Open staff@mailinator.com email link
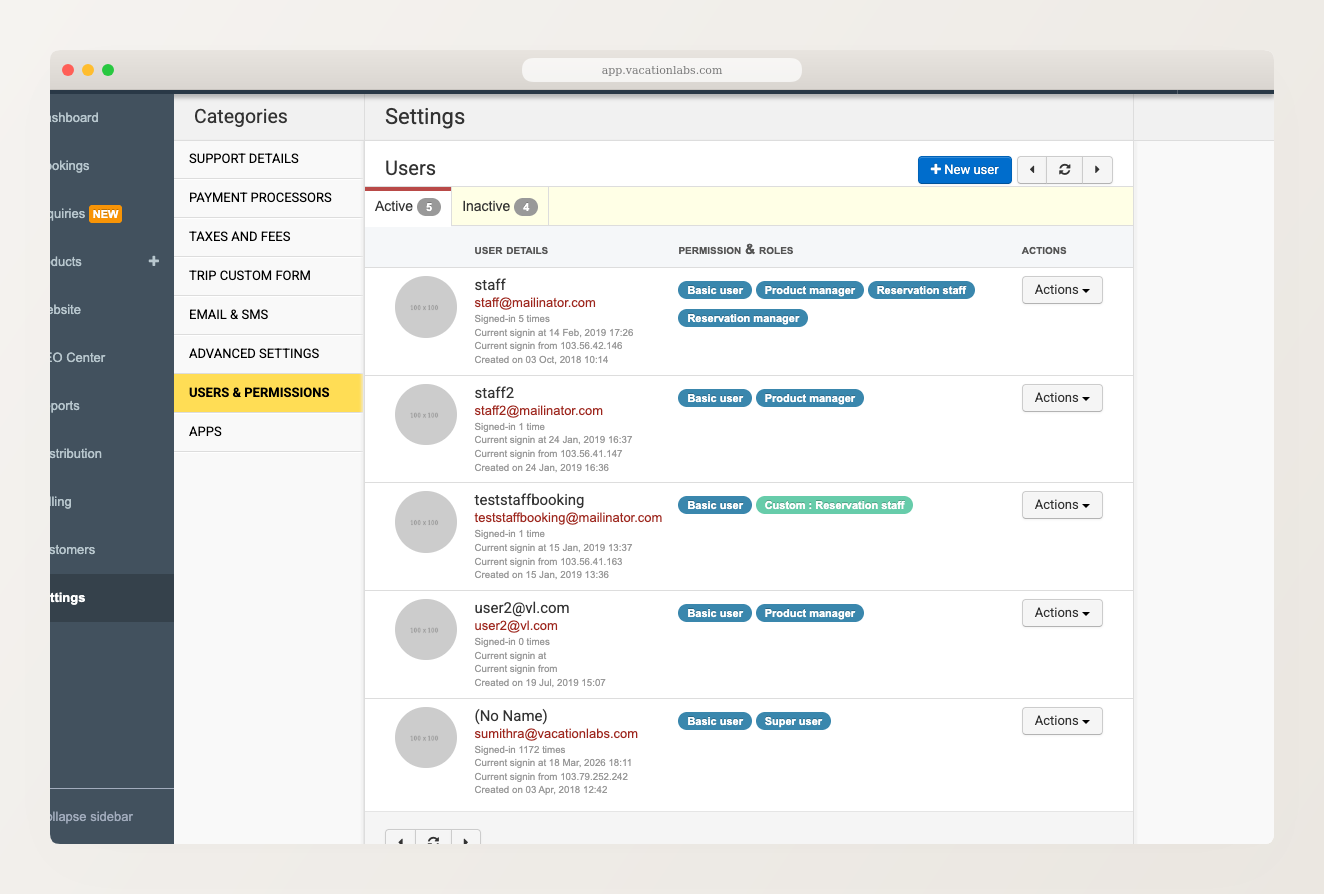Viewport: 1324px width, 894px height. click(534, 302)
